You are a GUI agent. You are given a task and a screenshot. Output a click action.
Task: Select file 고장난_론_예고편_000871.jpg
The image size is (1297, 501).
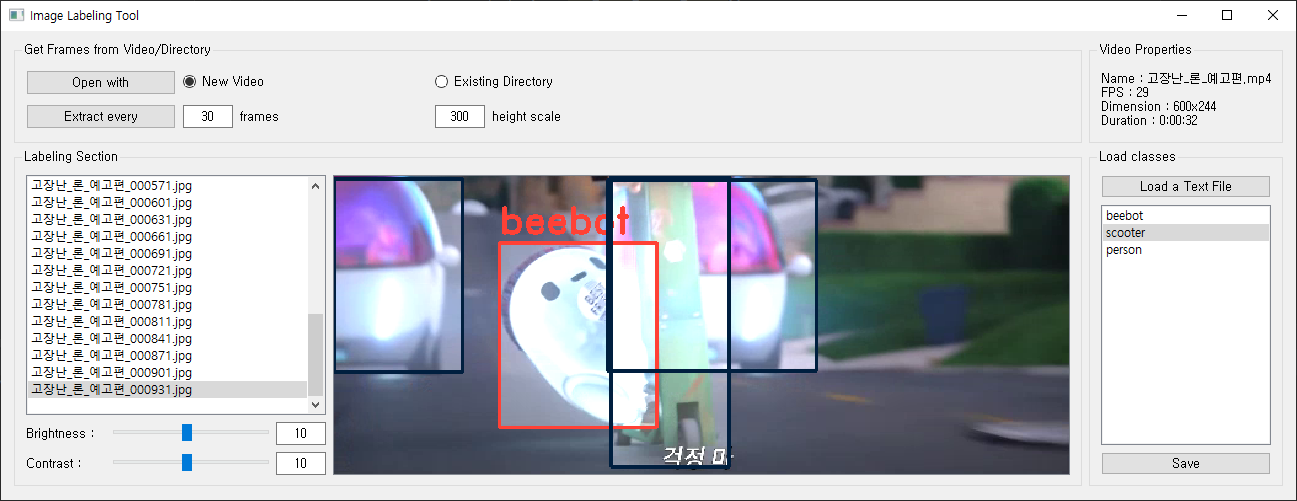167,355
